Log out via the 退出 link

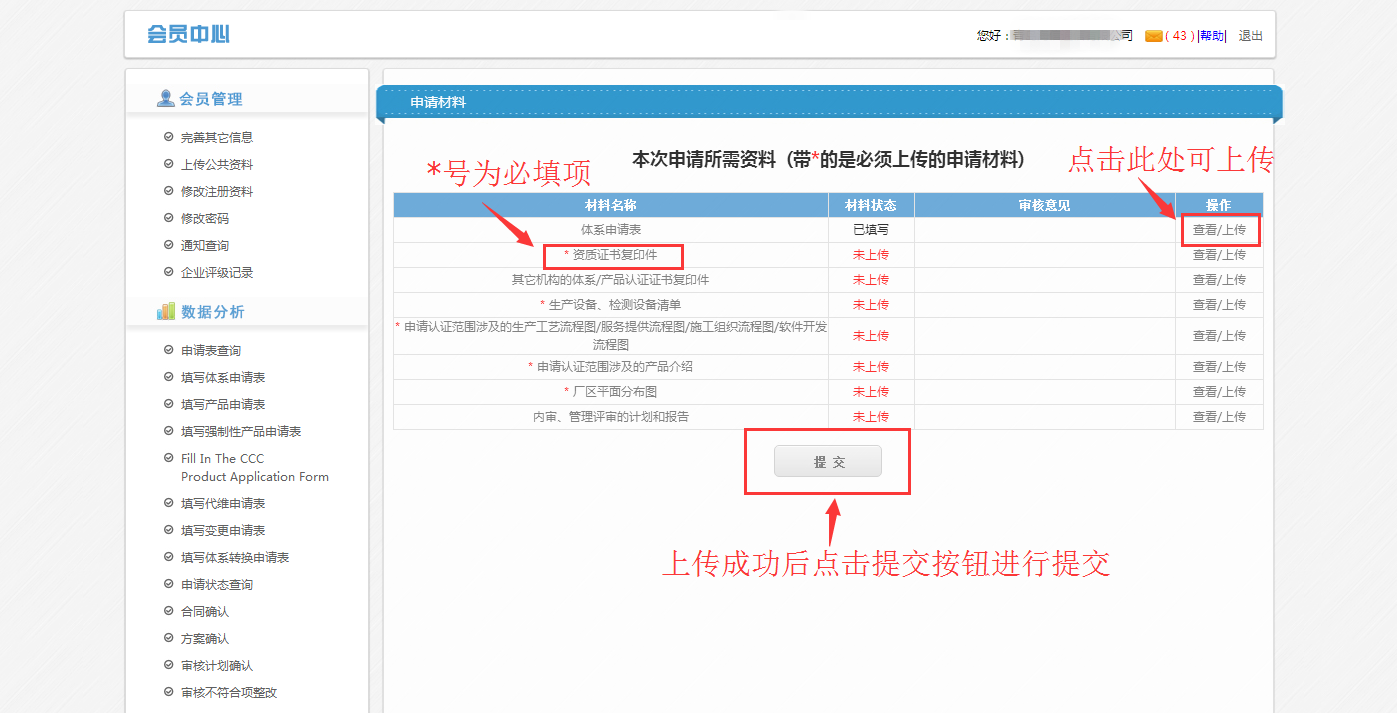(x=1250, y=36)
